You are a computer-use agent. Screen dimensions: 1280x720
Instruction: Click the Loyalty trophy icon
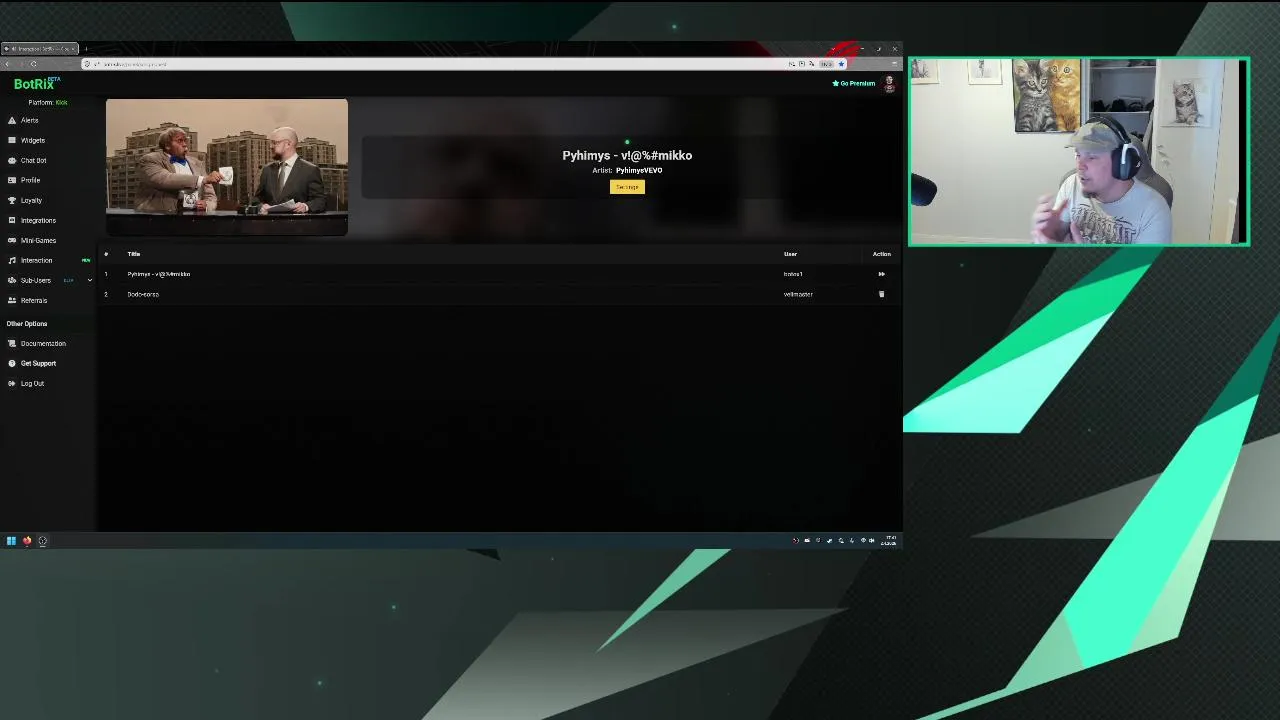pos(12,200)
